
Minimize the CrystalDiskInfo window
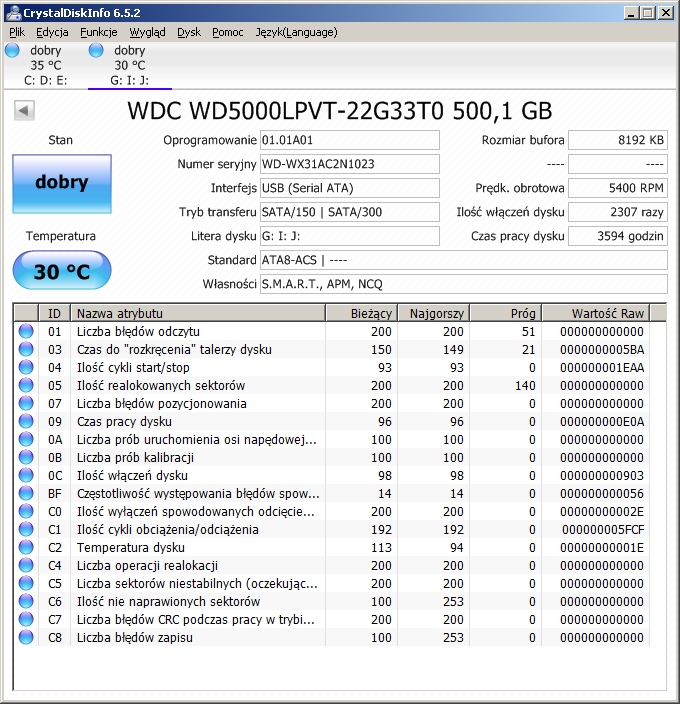point(631,13)
